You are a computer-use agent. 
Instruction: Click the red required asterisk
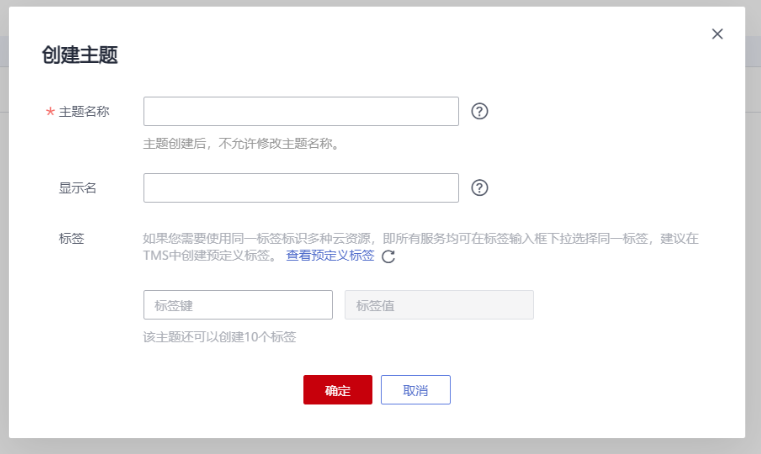[x=50, y=112]
